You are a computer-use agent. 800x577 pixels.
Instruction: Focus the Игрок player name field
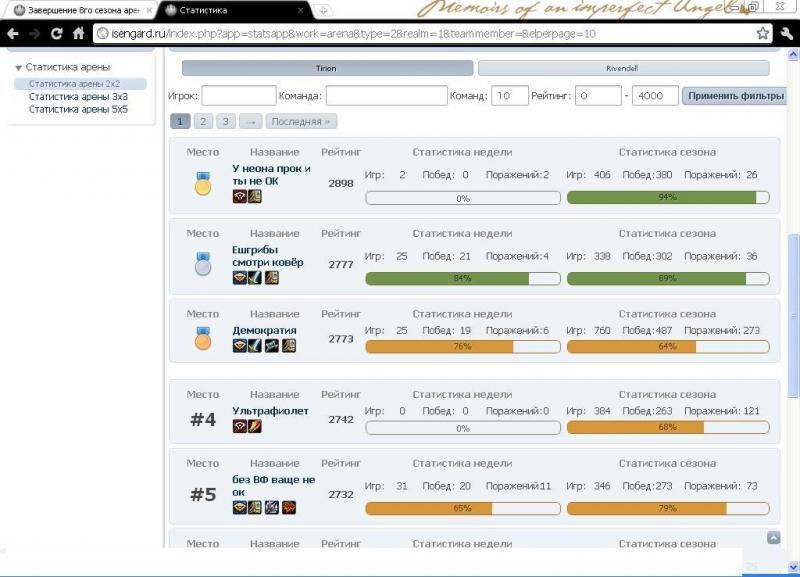[x=239, y=95]
